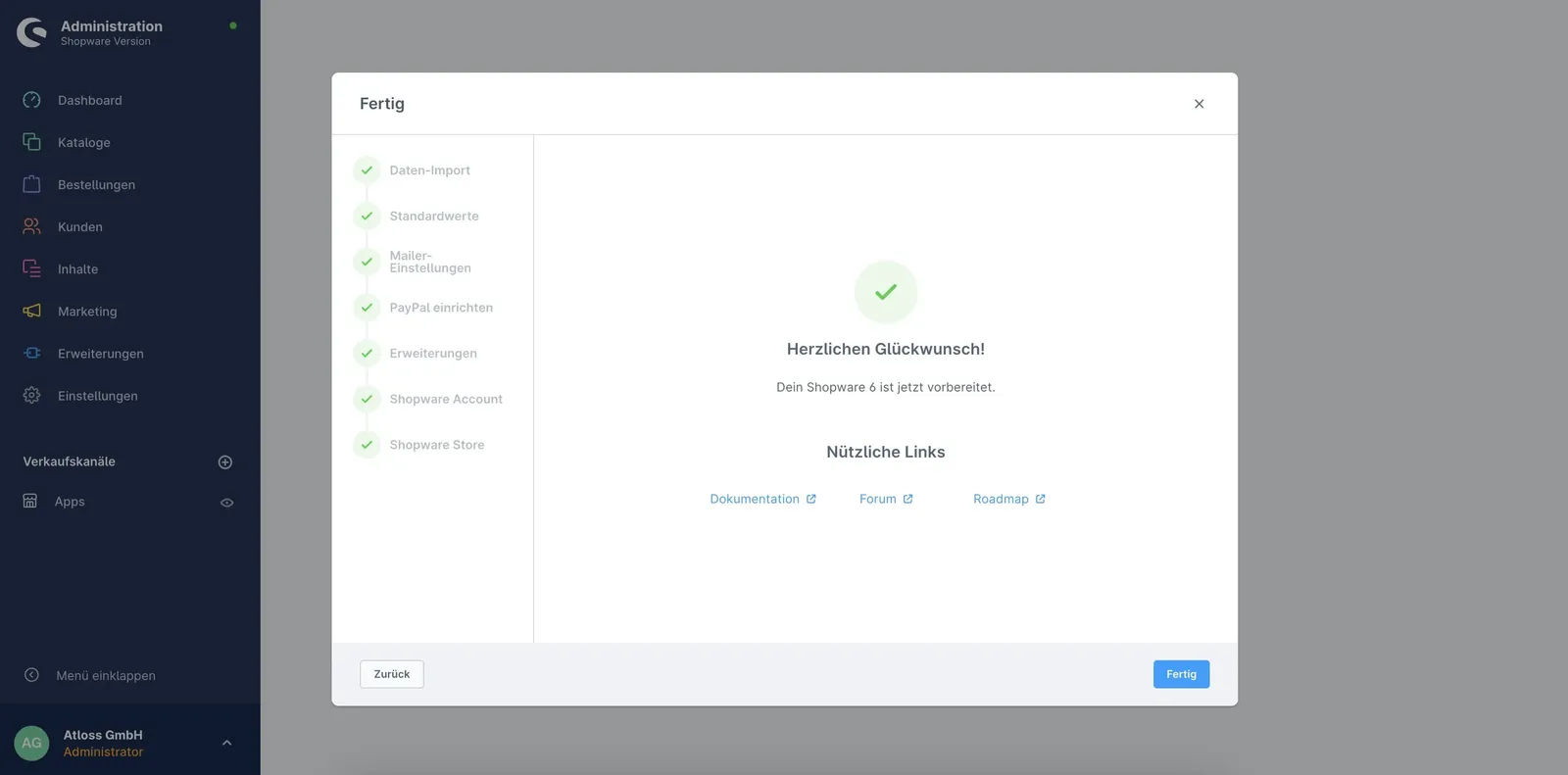Click the green status indicator dot

(x=233, y=25)
